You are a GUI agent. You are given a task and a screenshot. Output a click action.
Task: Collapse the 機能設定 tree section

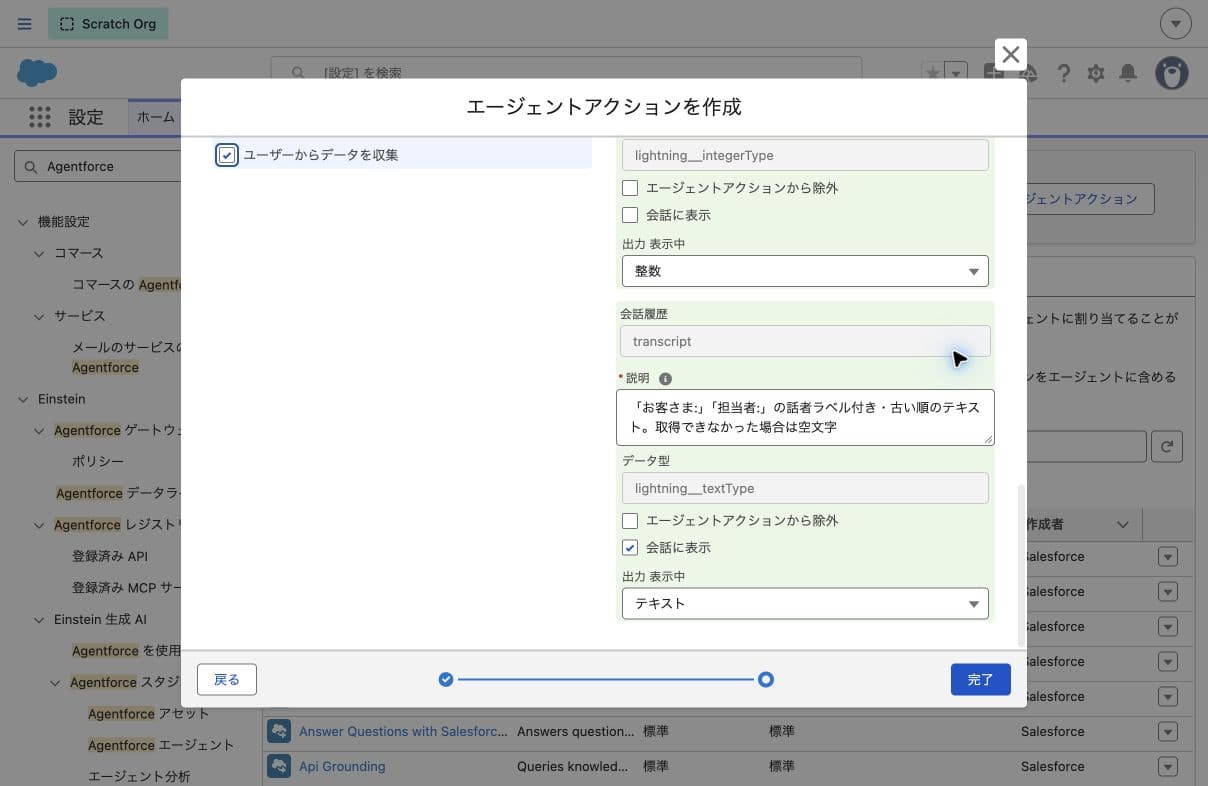(23, 222)
